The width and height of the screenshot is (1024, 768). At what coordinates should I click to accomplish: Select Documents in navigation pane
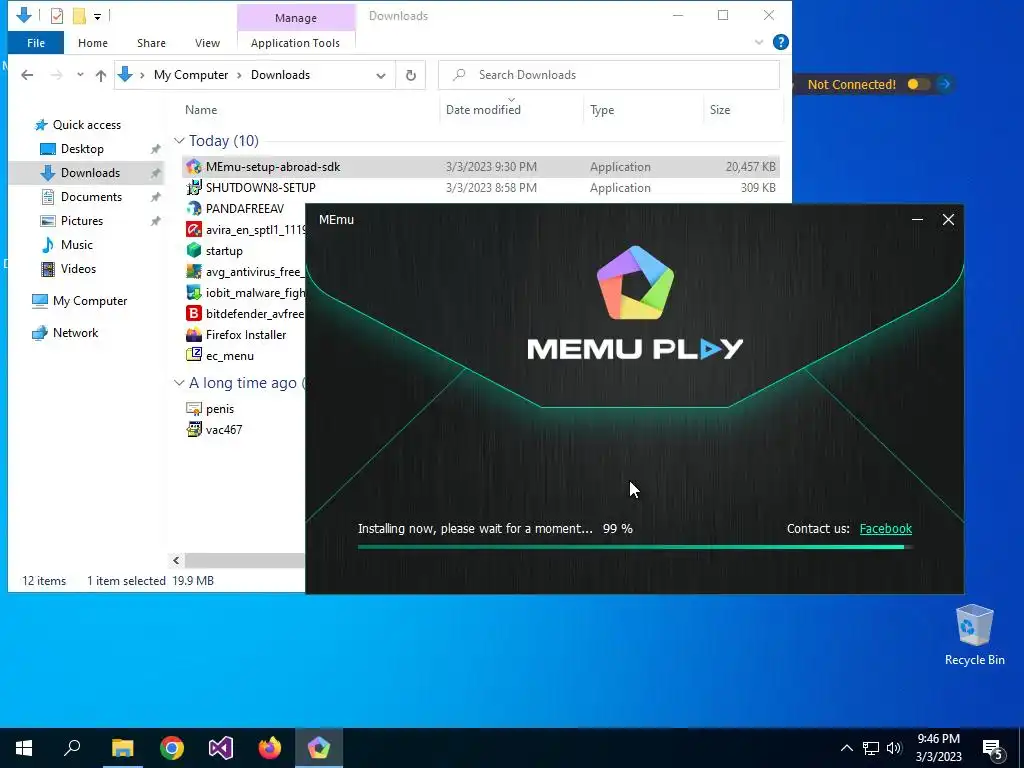tap(91, 197)
